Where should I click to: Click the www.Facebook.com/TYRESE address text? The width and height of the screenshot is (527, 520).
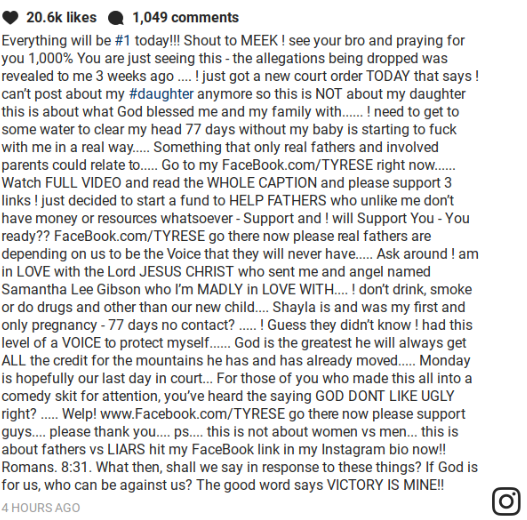[193, 414]
